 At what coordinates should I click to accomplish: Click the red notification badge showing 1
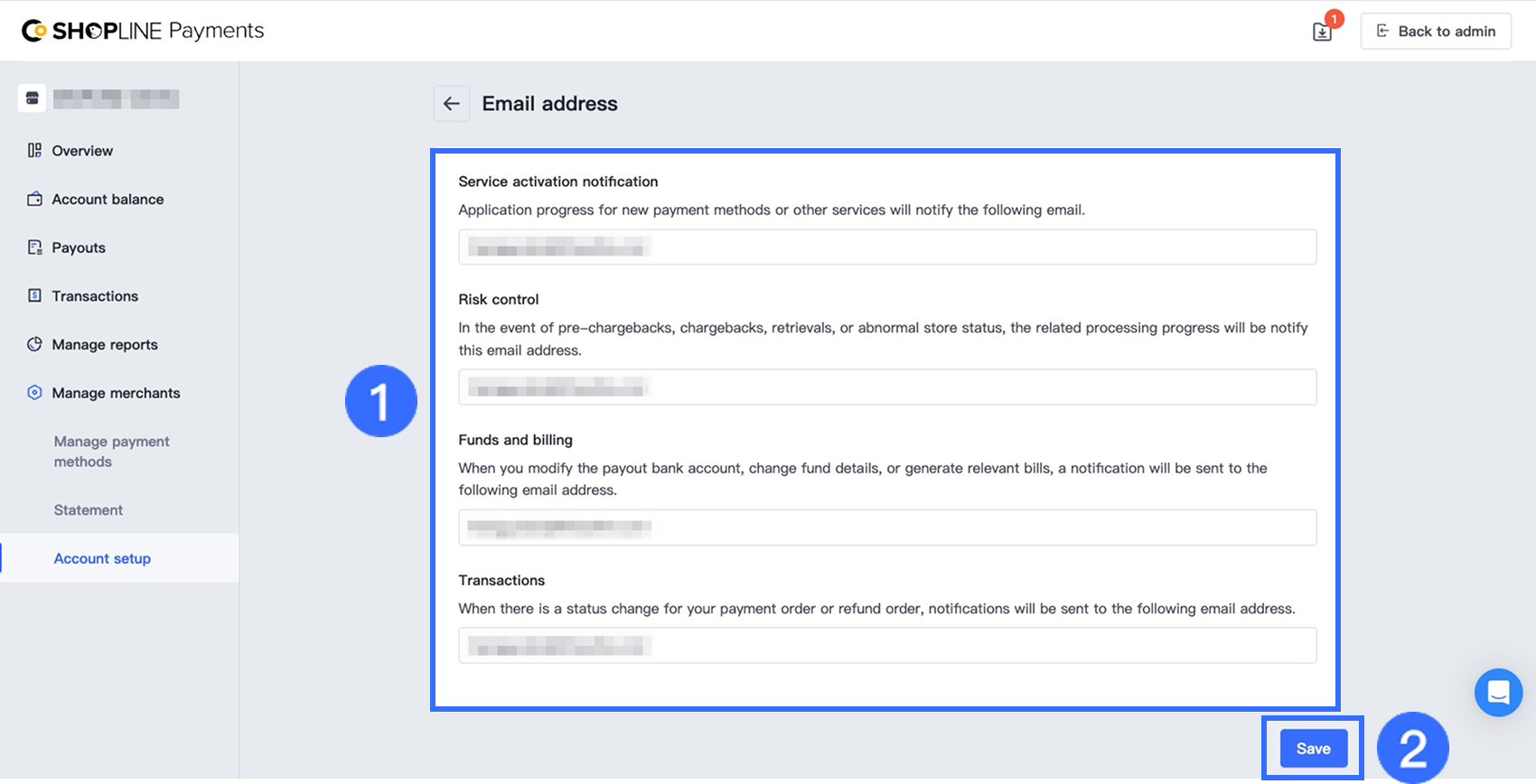tap(1334, 18)
